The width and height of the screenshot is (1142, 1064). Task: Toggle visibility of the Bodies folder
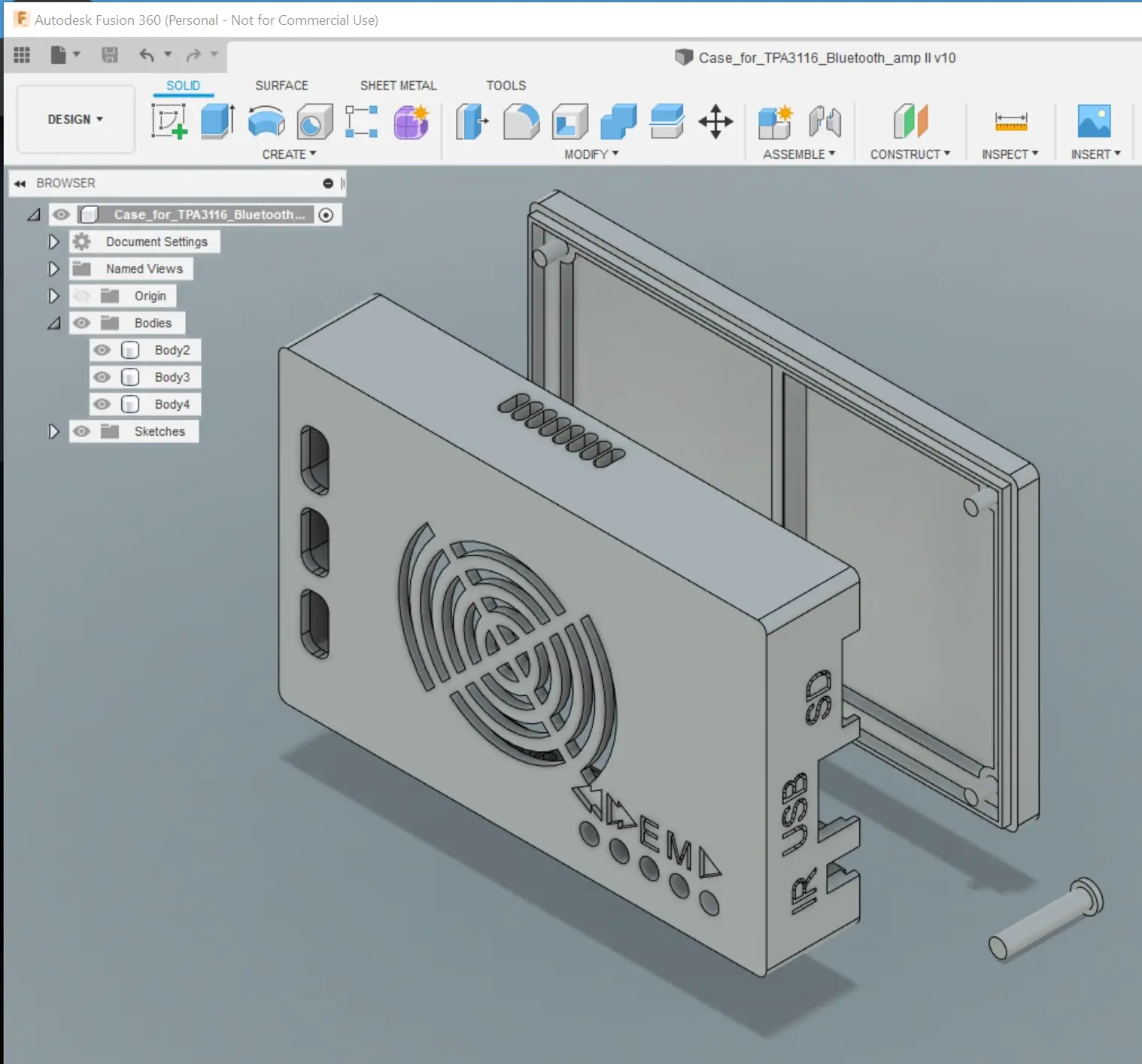(81, 323)
